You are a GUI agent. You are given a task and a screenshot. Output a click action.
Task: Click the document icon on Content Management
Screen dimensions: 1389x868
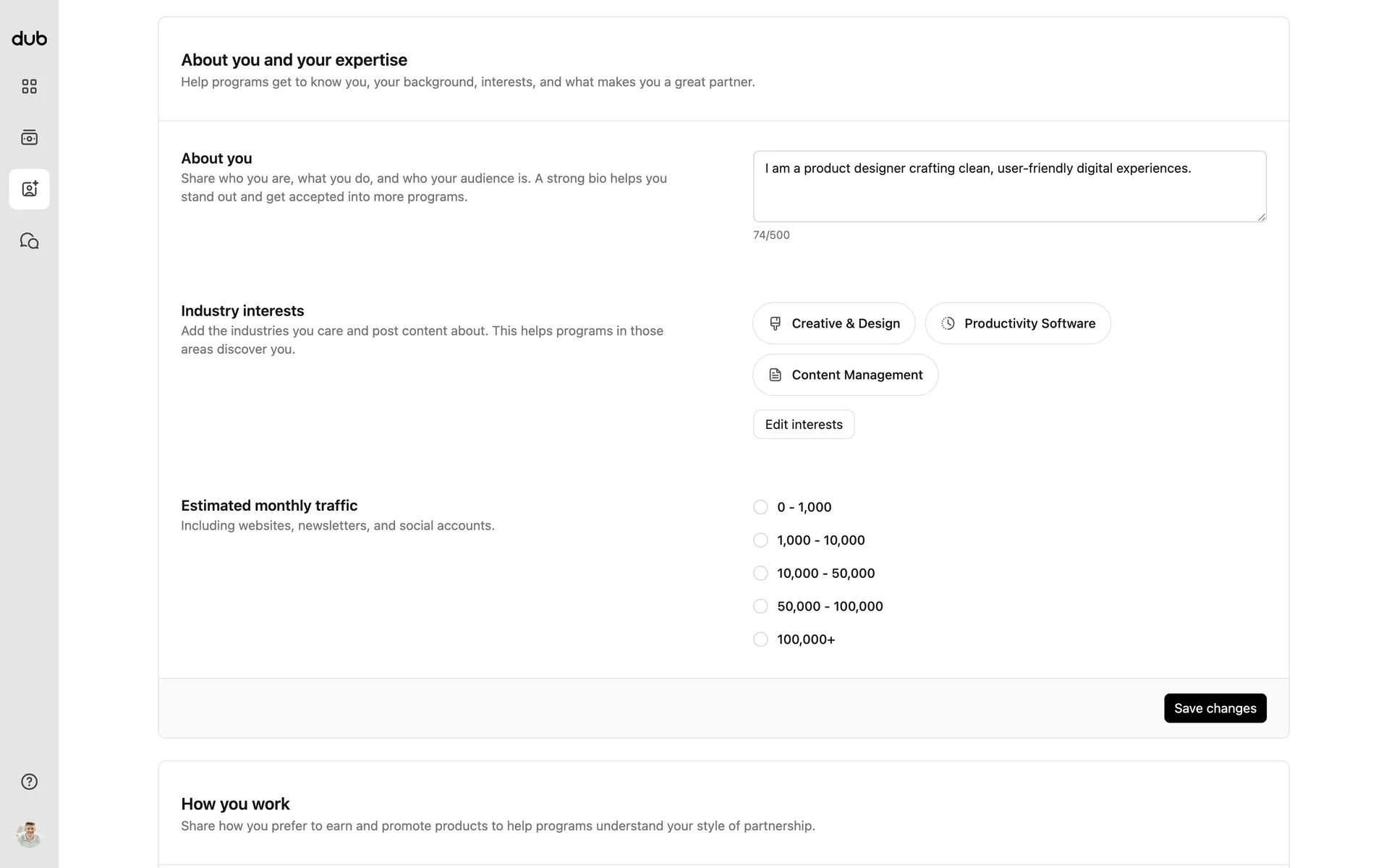coord(775,375)
